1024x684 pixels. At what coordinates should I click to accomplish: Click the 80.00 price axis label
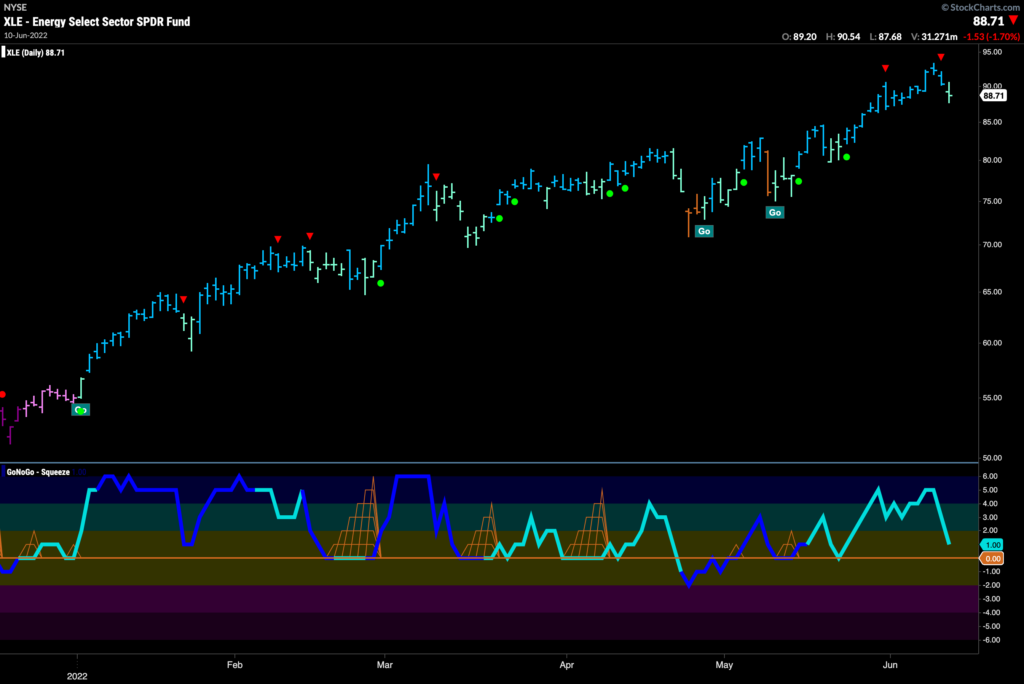click(992, 160)
